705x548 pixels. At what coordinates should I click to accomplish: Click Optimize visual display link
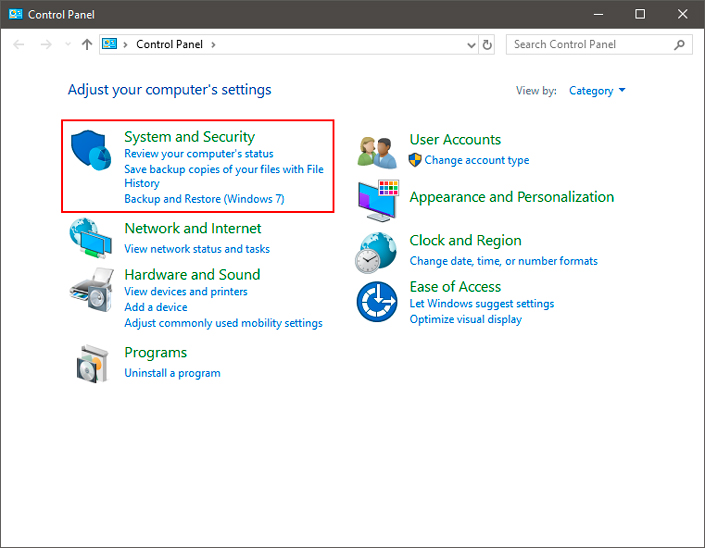click(x=465, y=320)
